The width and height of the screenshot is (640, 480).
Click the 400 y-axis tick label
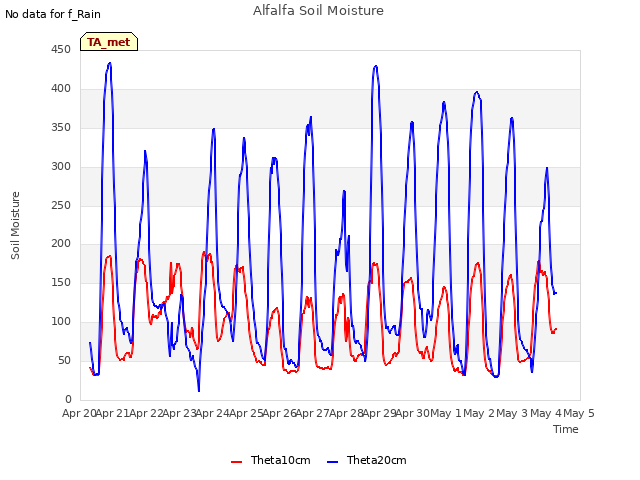61,89
